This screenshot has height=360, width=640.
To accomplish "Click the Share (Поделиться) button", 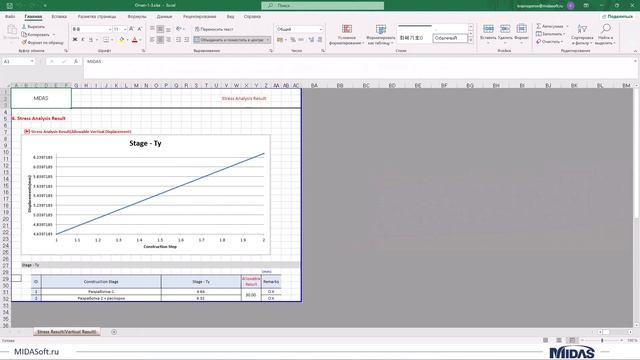I will pos(617,16).
